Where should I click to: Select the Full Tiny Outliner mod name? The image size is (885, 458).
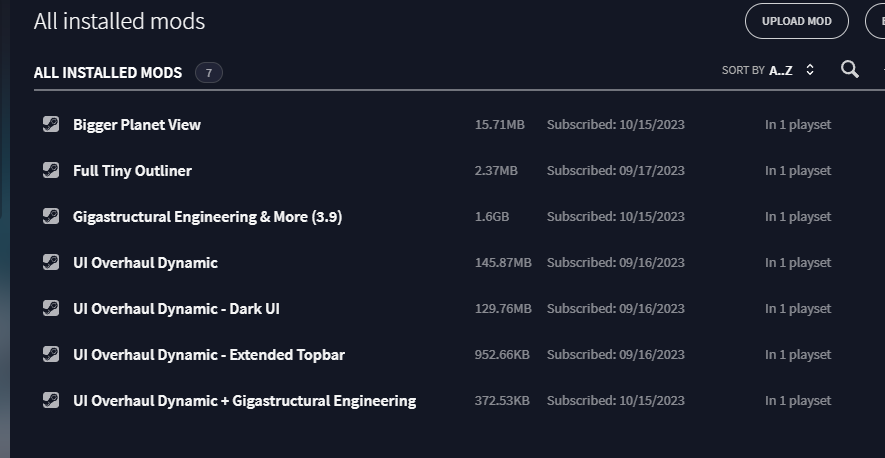[132, 171]
